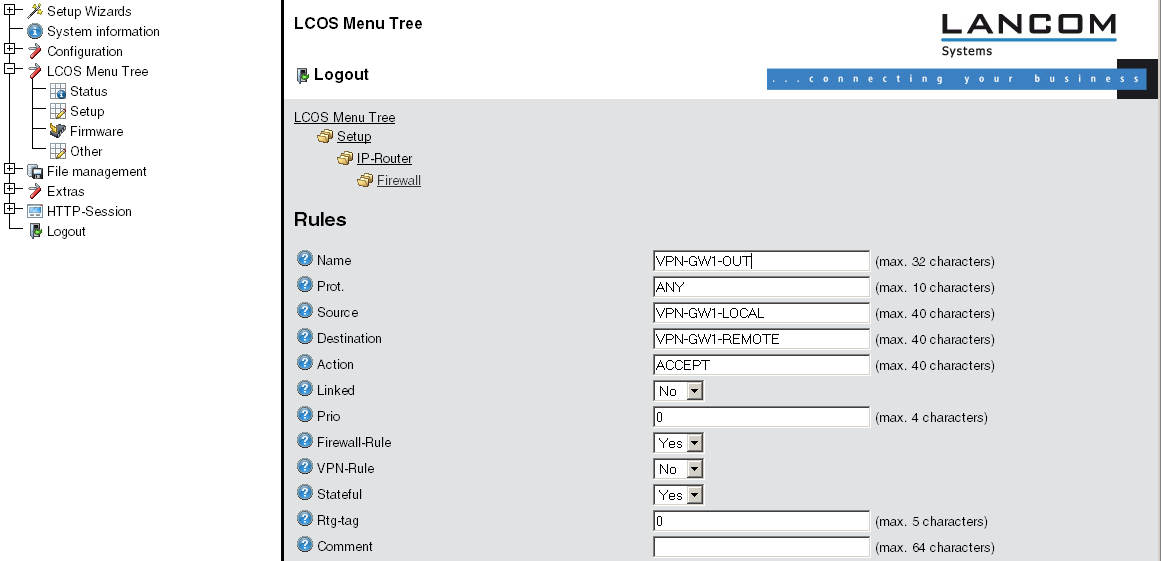This screenshot has width=1161, height=561.
Task: Open the IP-Router breadcrumb link
Action: pos(384,158)
